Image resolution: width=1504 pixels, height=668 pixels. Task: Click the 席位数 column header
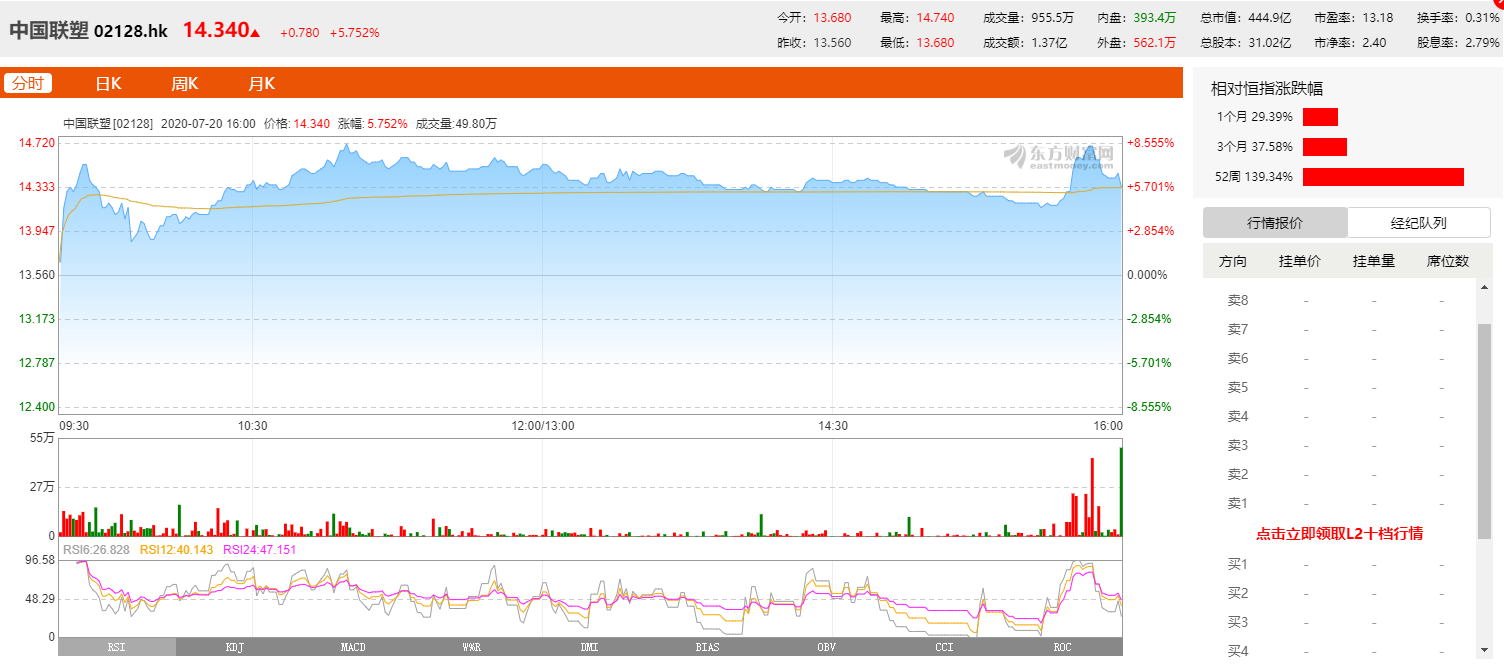click(1448, 262)
